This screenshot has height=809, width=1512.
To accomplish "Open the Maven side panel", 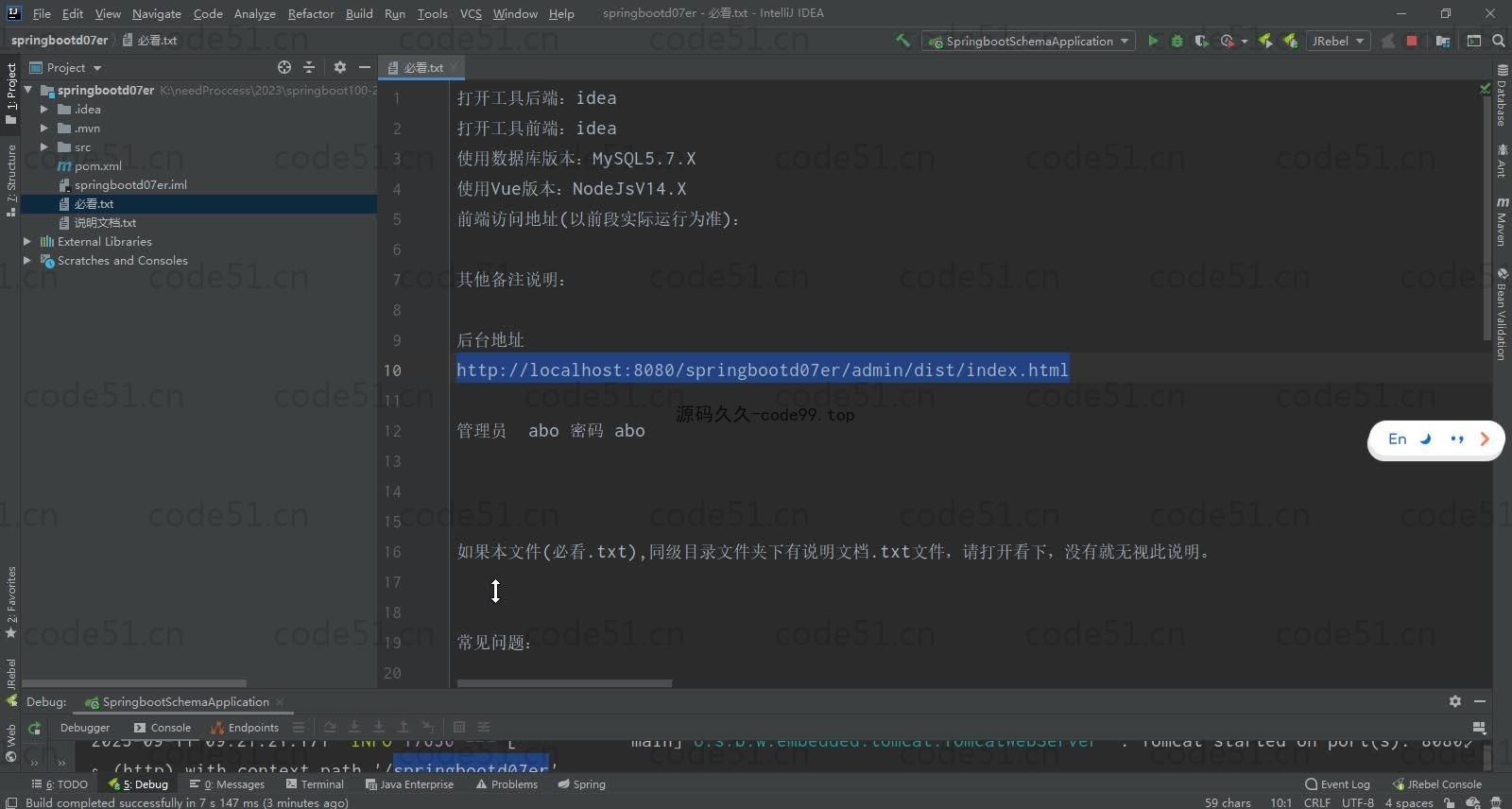I will 1502,222.
